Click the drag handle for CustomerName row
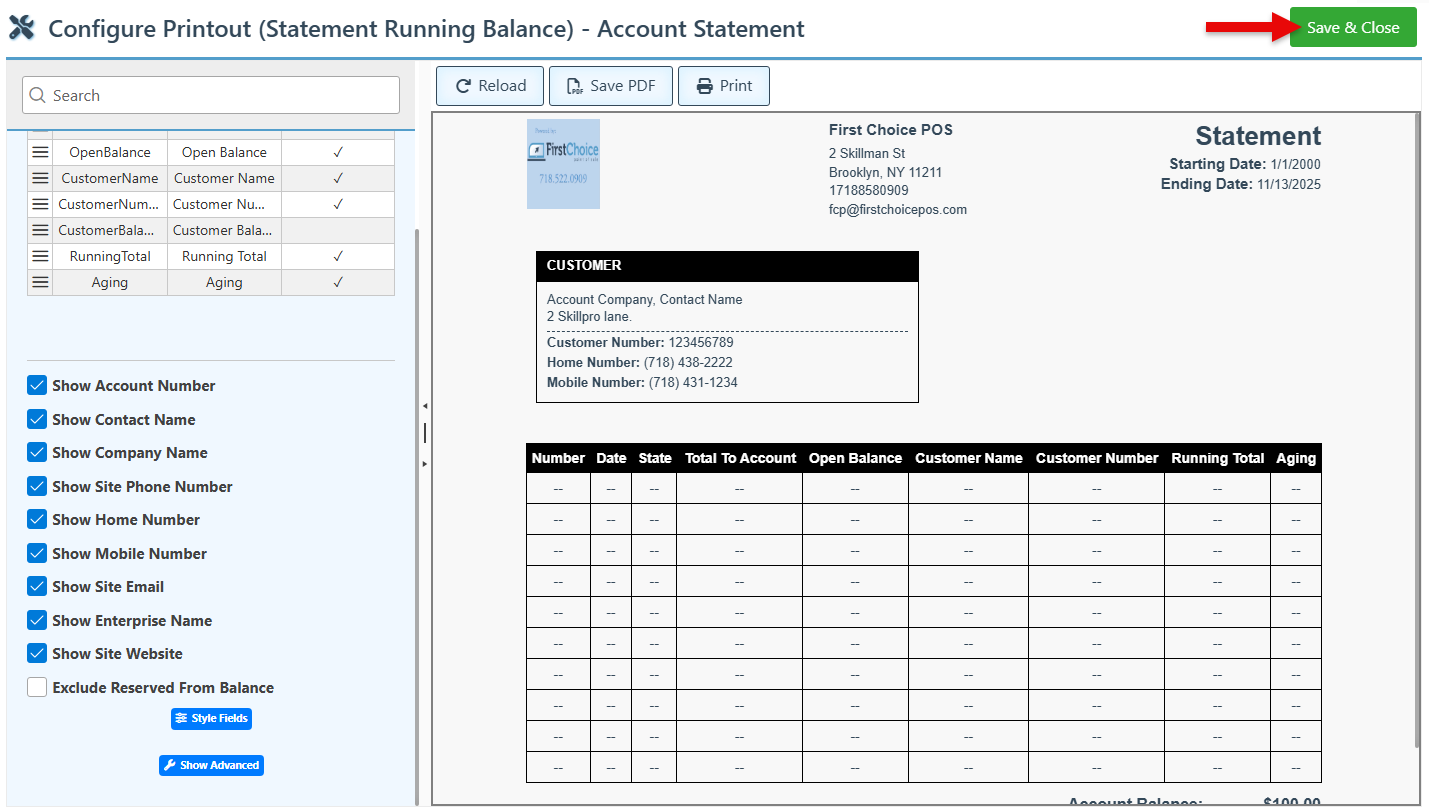Image resolution: width=1429 pixels, height=810 pixels. click(x=40, y=178)
